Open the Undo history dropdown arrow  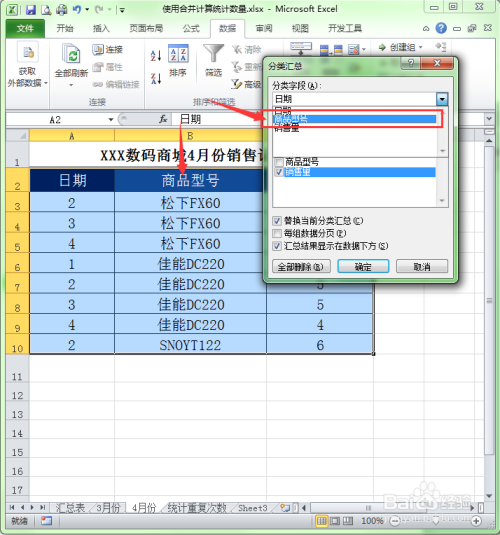point(87,10)
